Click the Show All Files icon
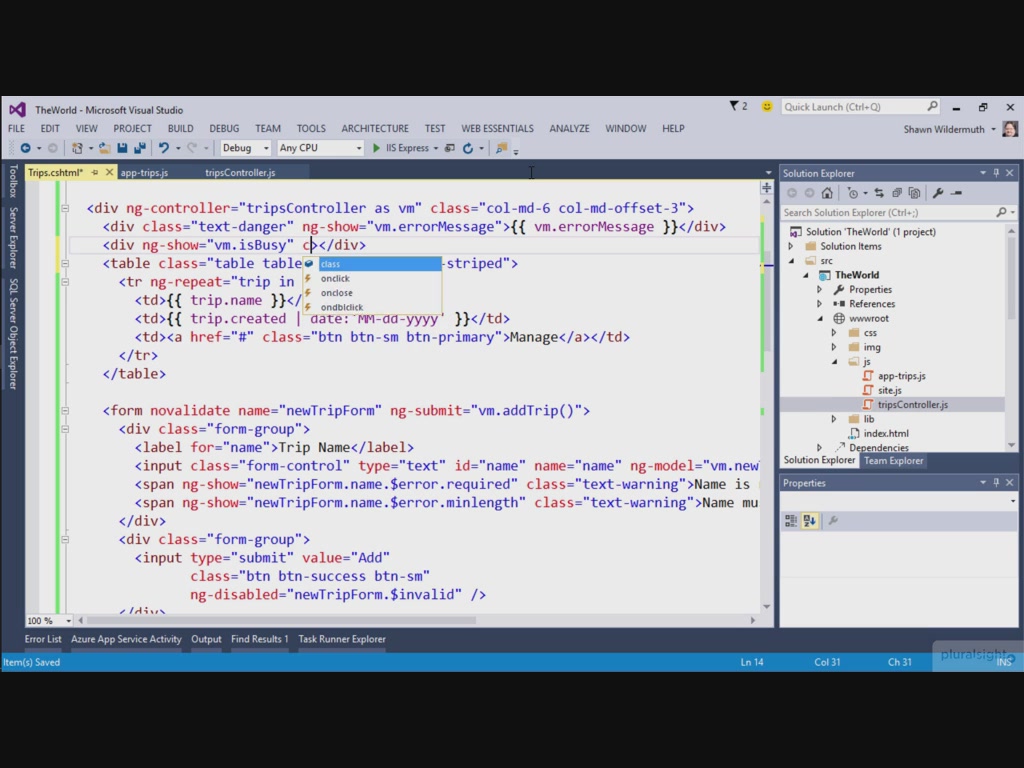Screen dimensions: 1024x768 click(914, 193)
